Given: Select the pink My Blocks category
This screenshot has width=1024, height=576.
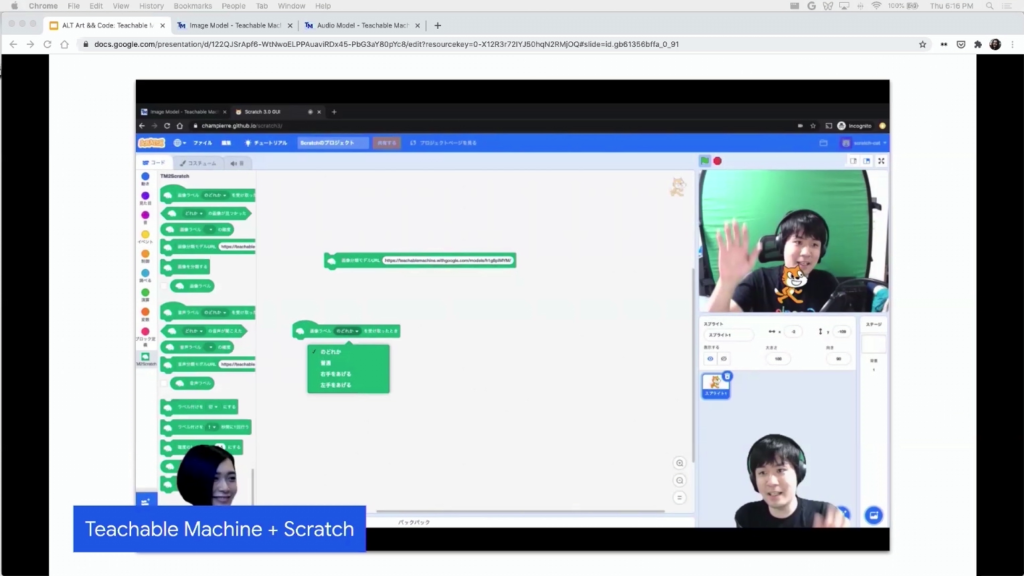Looking at the screenshot, I should click(145, 336).
